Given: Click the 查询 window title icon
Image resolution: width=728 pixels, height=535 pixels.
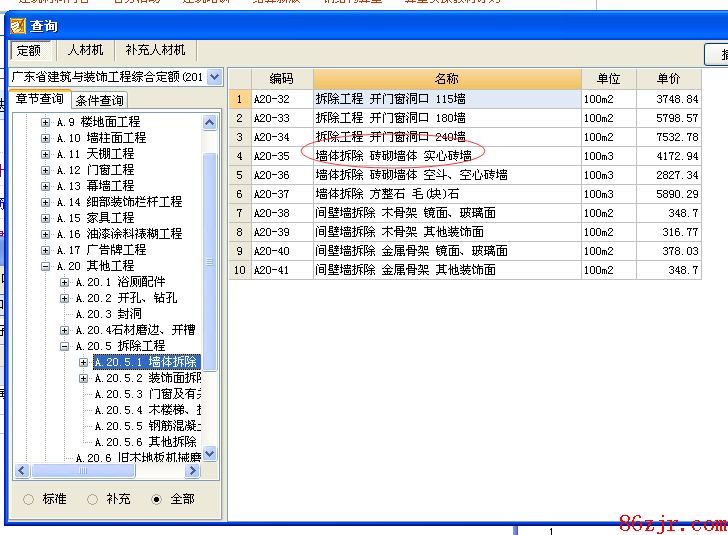Looking at the screenshot, I should (17, 25).
